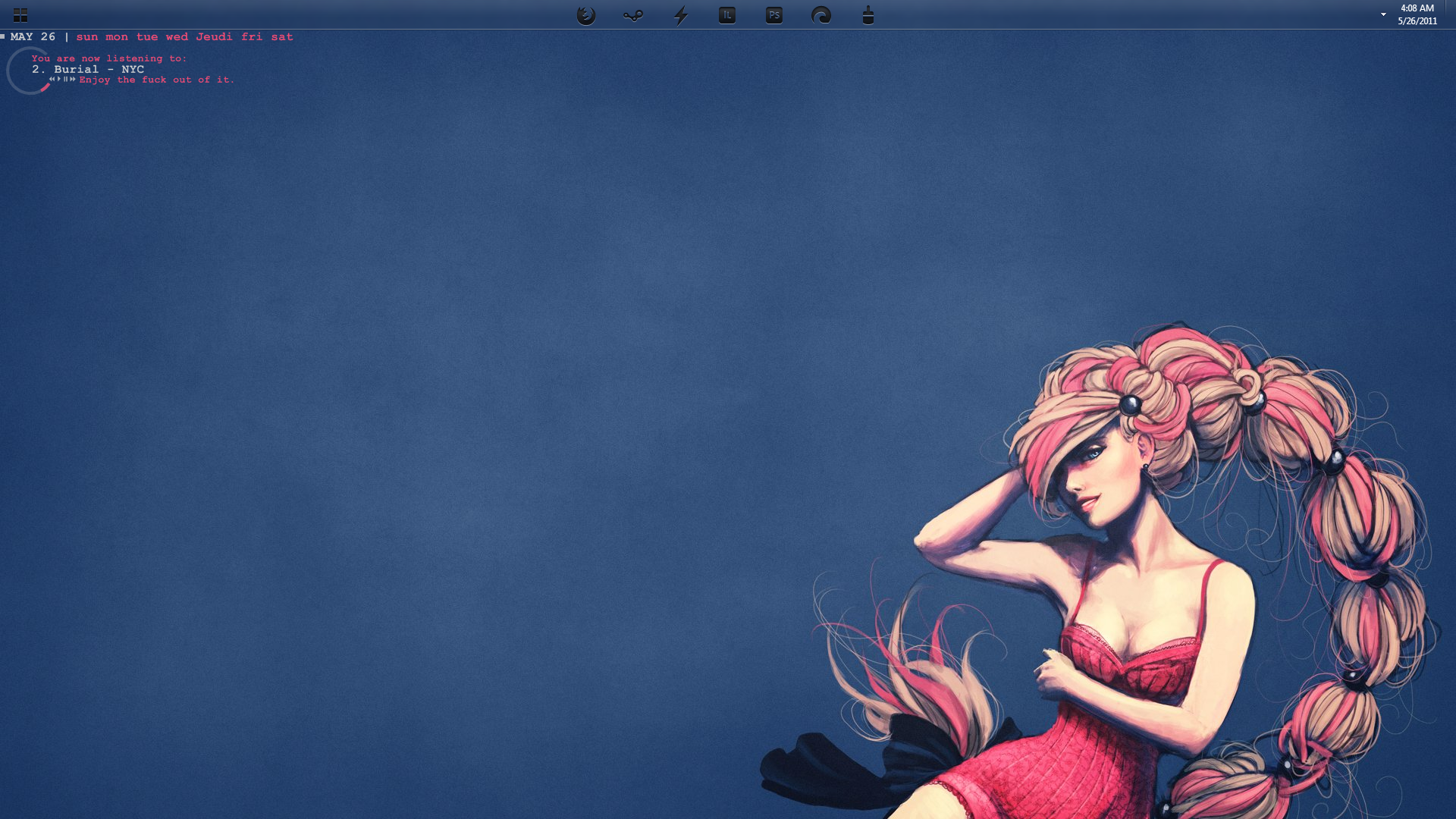
Task: Click "You are now listening to:" label
Action: tap(108, 58)
